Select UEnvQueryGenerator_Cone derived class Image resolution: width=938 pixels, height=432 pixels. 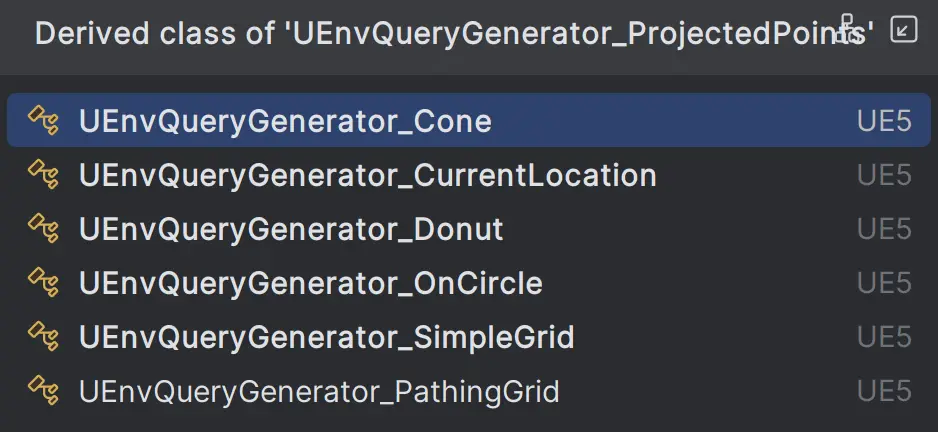285,122
